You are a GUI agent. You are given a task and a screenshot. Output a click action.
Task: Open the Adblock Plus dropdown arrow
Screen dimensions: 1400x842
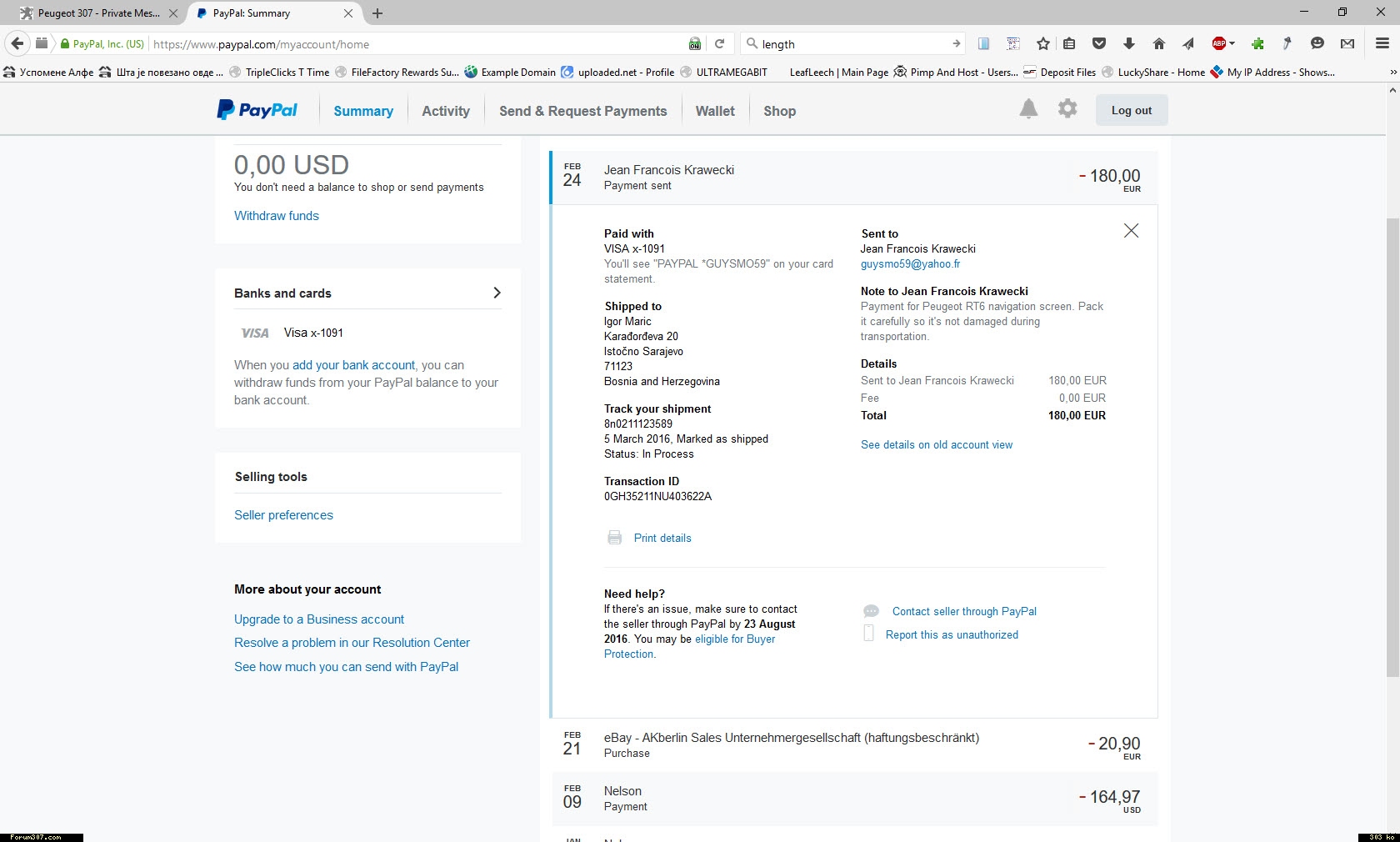pos(1232,44)
